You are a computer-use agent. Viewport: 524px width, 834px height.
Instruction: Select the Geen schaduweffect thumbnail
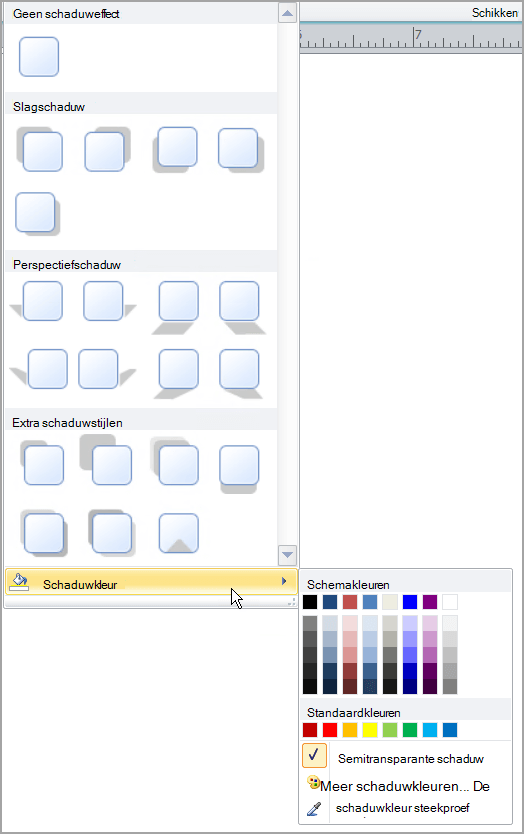pos(39,57)
